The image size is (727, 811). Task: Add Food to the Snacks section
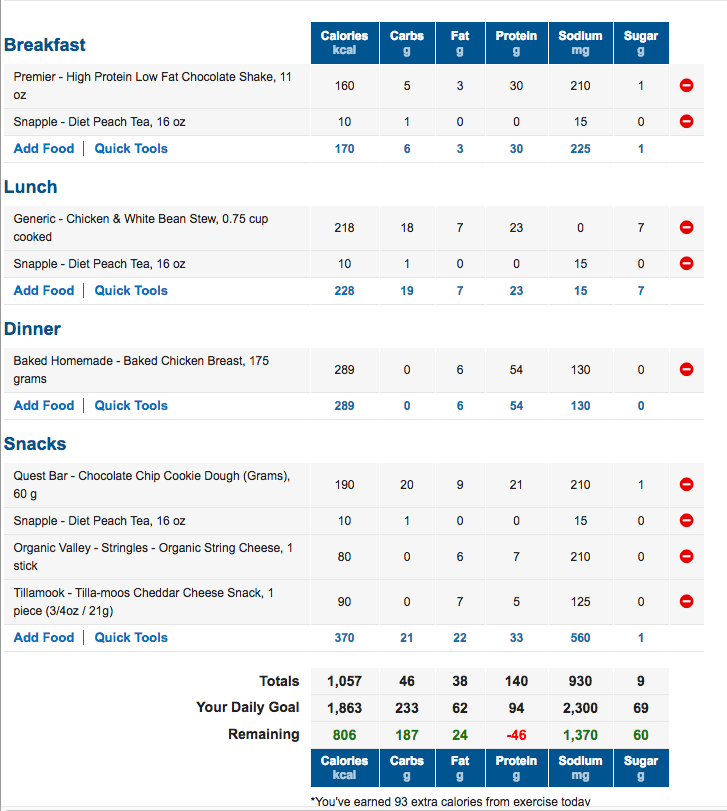[x=44, y=638]
